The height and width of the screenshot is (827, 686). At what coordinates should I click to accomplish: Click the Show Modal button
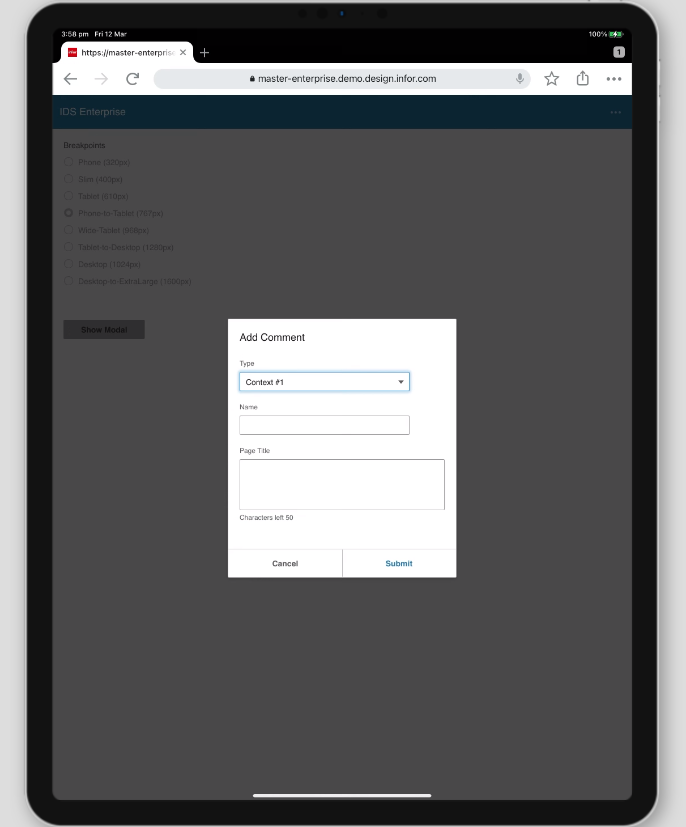click(x=104, y=330)
